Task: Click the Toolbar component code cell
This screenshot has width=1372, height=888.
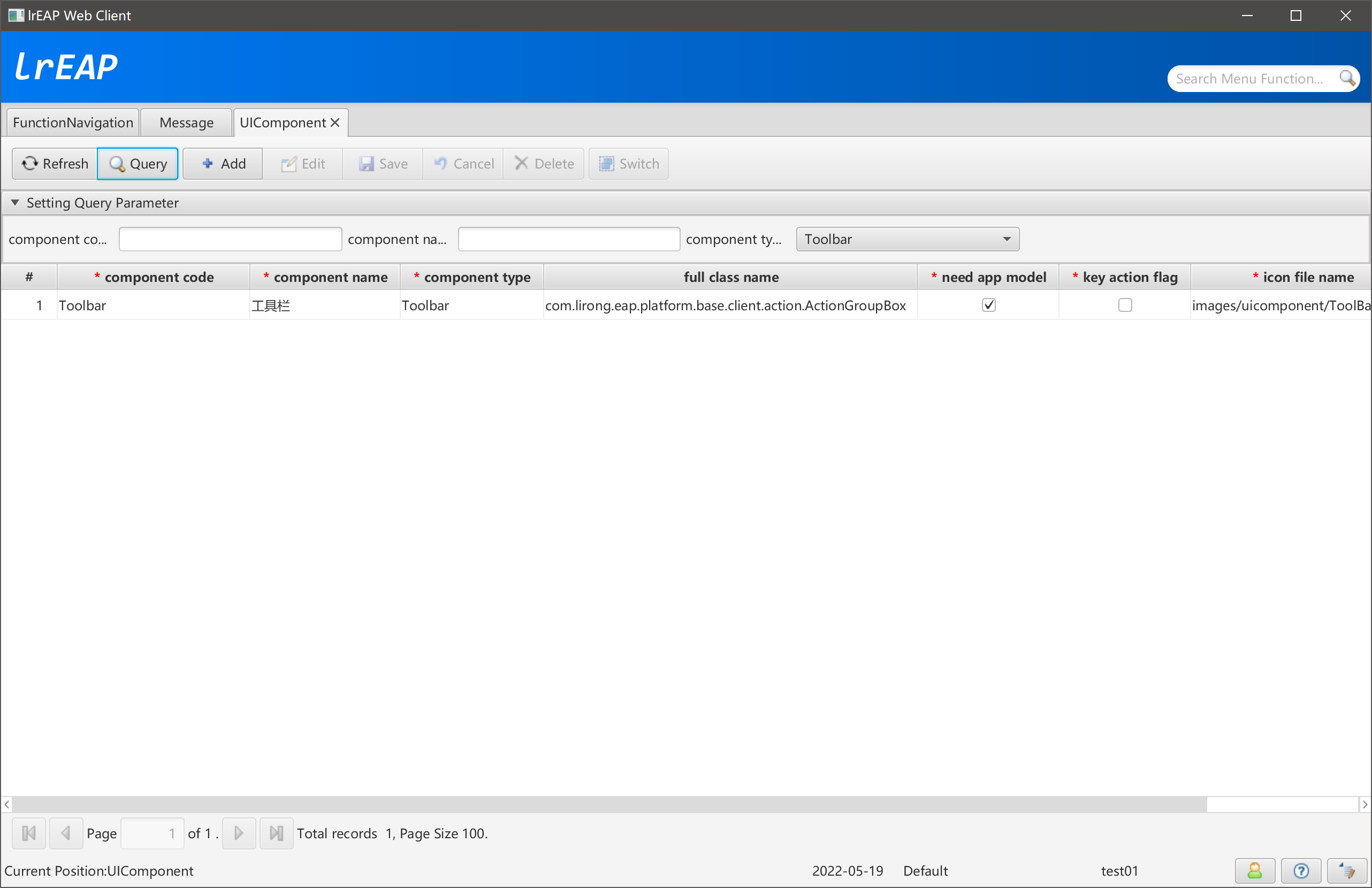Action: (x=154, y=305)
